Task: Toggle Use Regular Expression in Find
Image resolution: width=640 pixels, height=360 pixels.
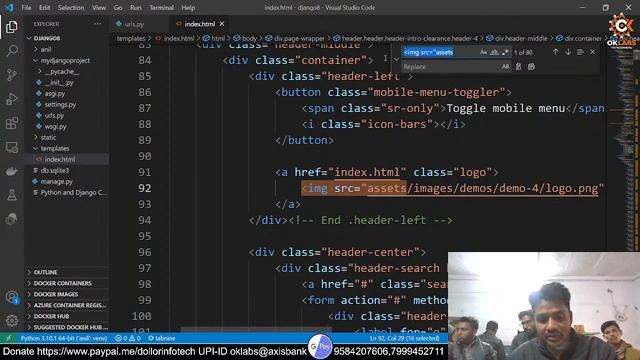Action: click(505, 52)
